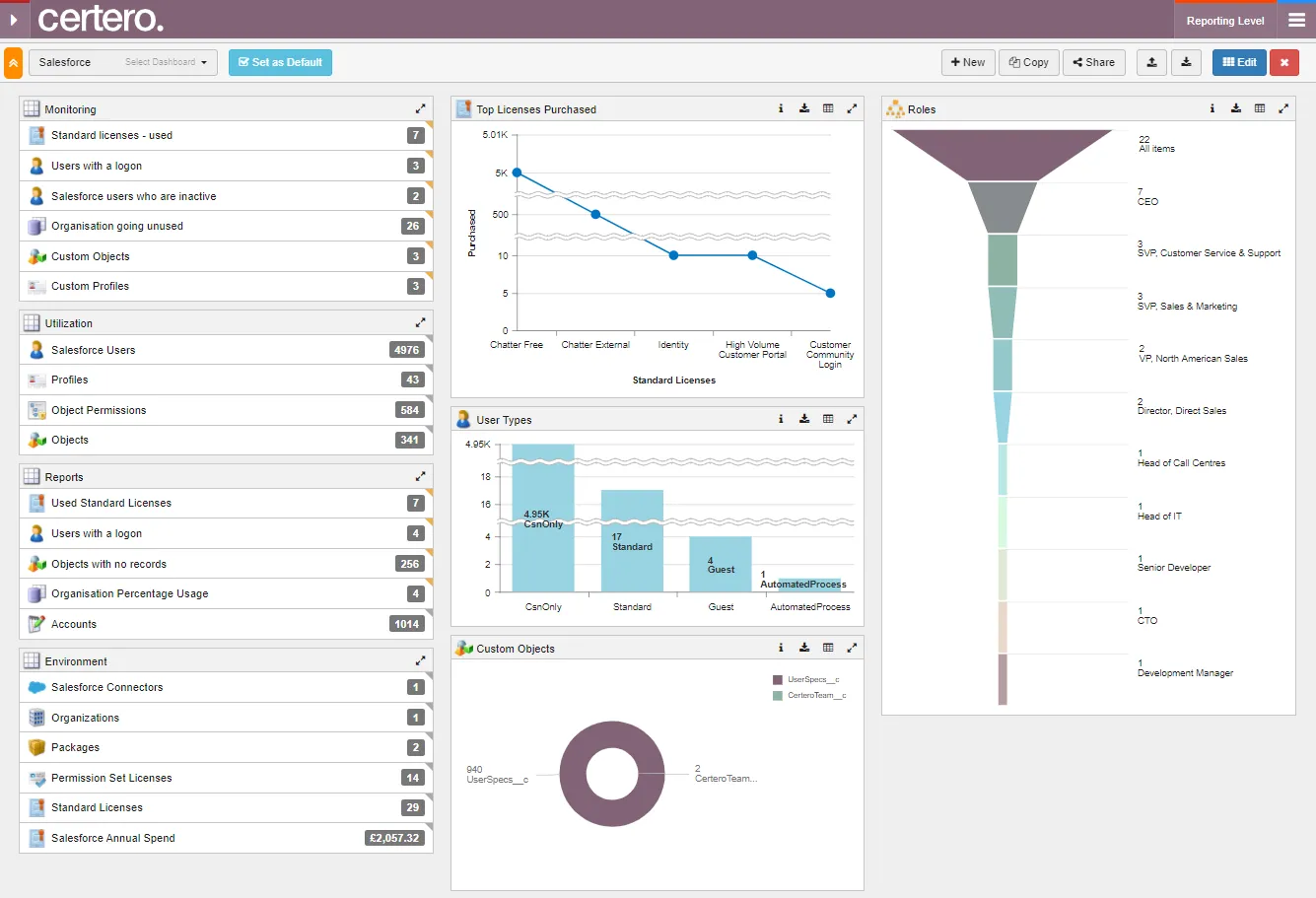Screen dimensions: 1316x898
Task: Maximize the Environment panel
Action: (420, 660)
